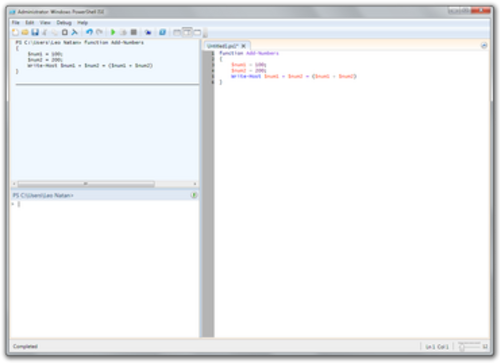
Task: Launch PowerShell.exe from the blue toolbar icon
Action: click(x=162, y=32)
